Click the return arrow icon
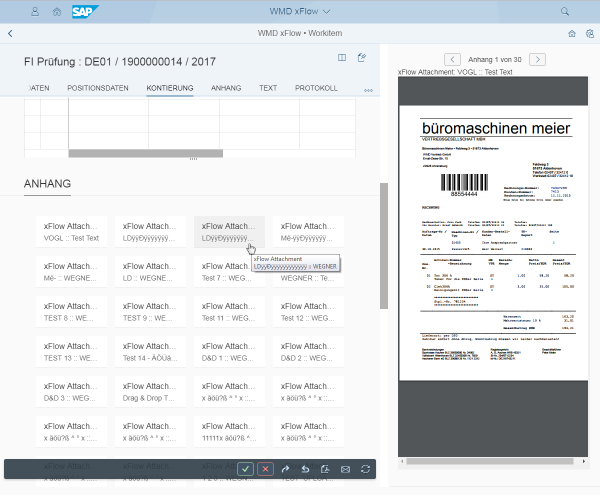The height and width of the screenshot is (495, 600). (x=305, y=469)
